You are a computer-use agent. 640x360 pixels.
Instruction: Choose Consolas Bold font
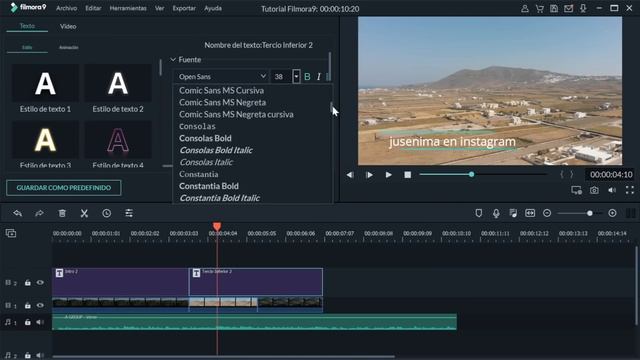pyautogui.click(x=205, y=138)
